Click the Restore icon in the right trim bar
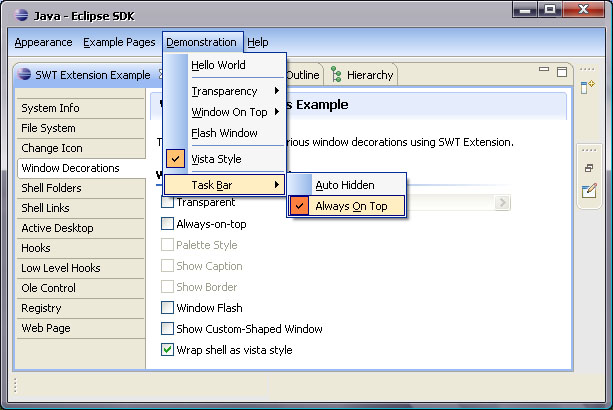 (588, 168)
